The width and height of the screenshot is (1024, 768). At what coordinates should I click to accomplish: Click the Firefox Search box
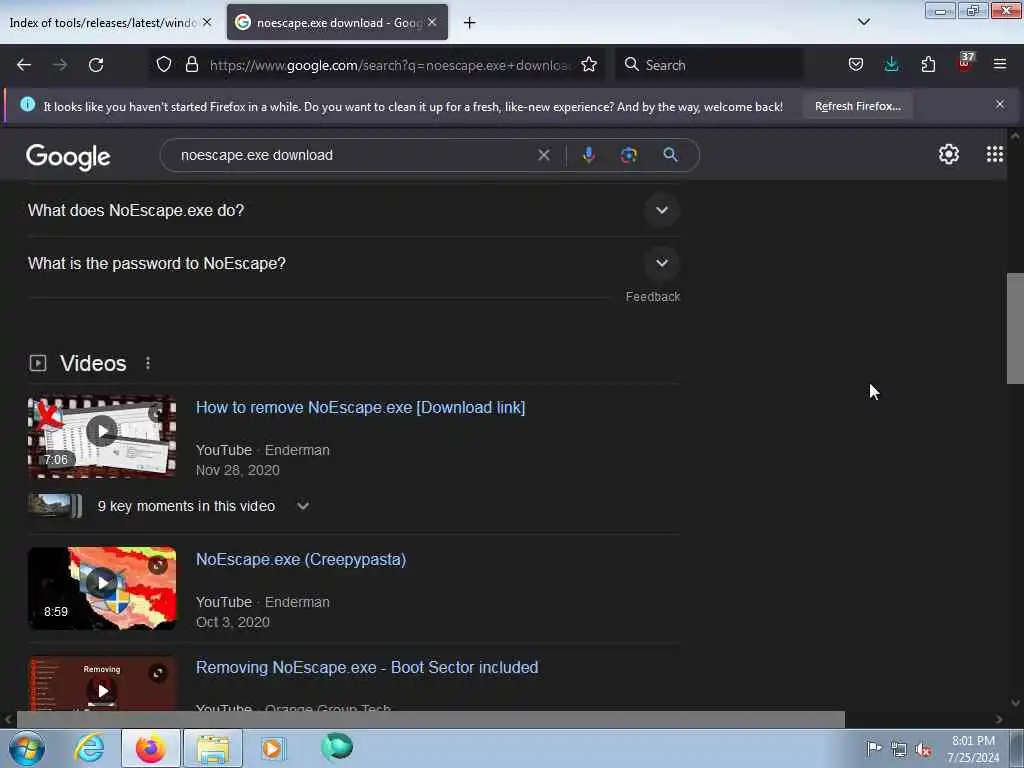pyautogui.click(x=710, y=65)
